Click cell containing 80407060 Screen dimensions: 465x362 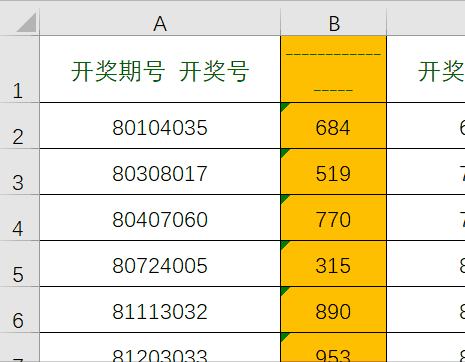[160, 218]
